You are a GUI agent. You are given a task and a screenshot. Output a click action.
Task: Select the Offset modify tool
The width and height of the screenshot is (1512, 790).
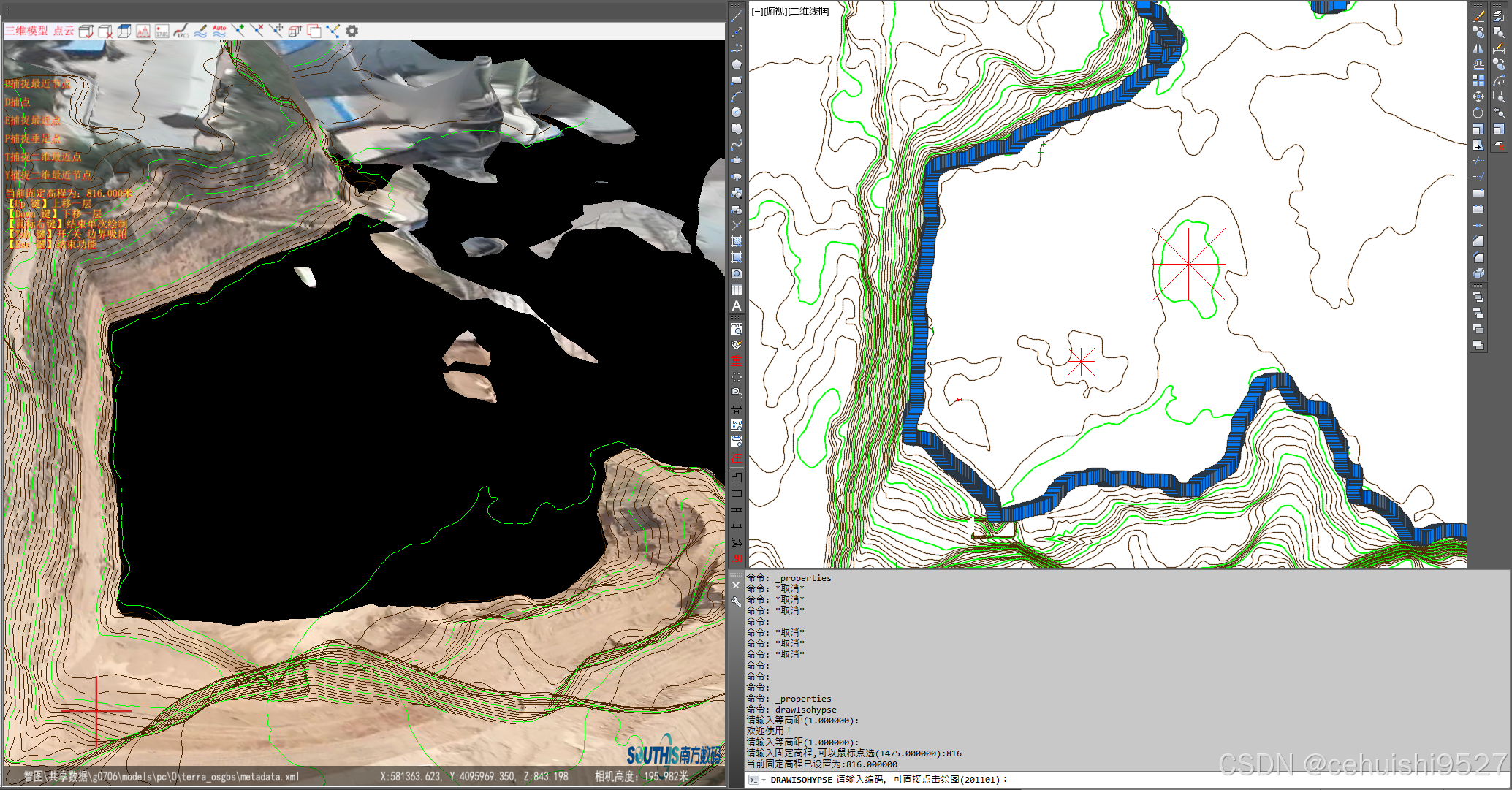1478,64
